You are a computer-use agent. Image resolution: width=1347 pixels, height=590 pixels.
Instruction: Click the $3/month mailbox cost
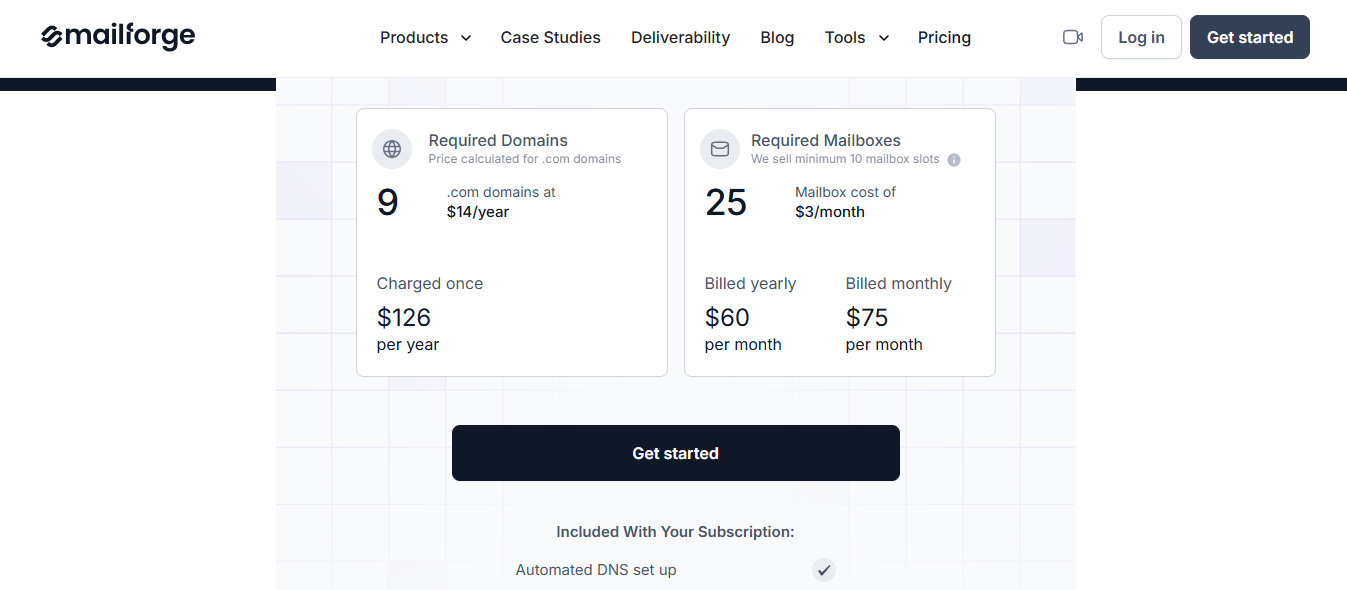point(830,212)
